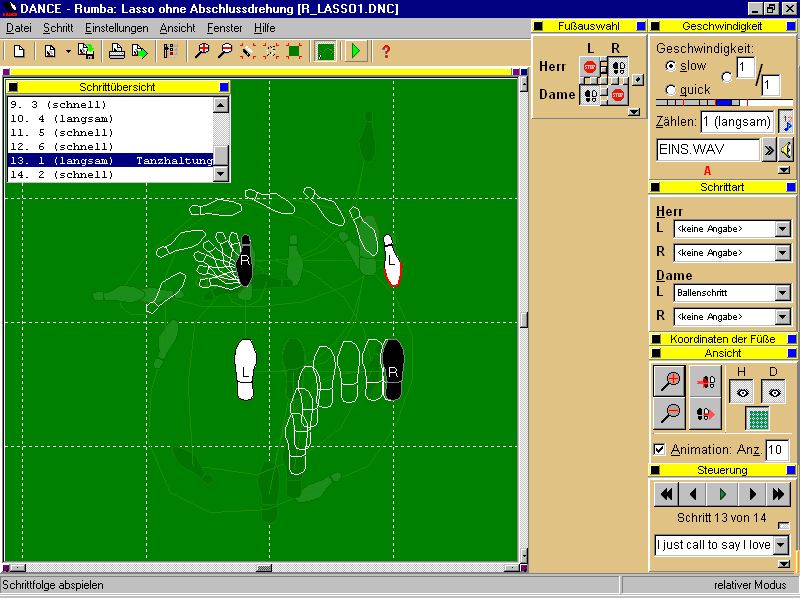
Task: Jump to the first step with rewind button
Action: [x=667, y=494]
